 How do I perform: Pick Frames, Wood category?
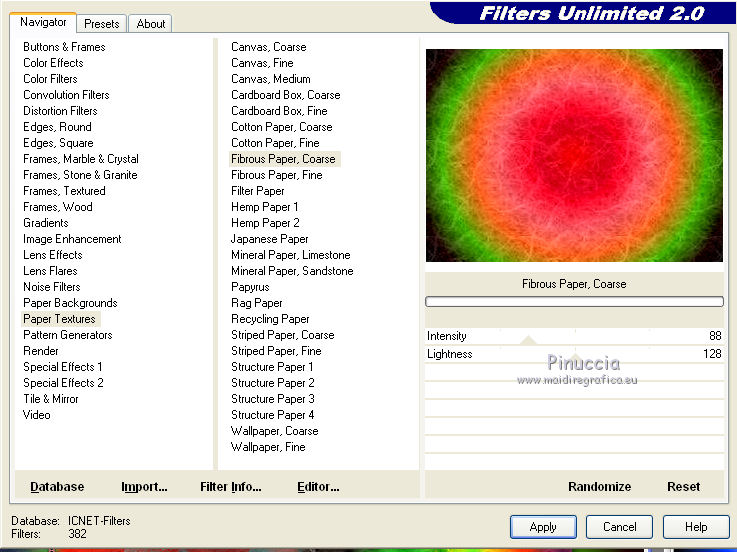pos(58,207)
